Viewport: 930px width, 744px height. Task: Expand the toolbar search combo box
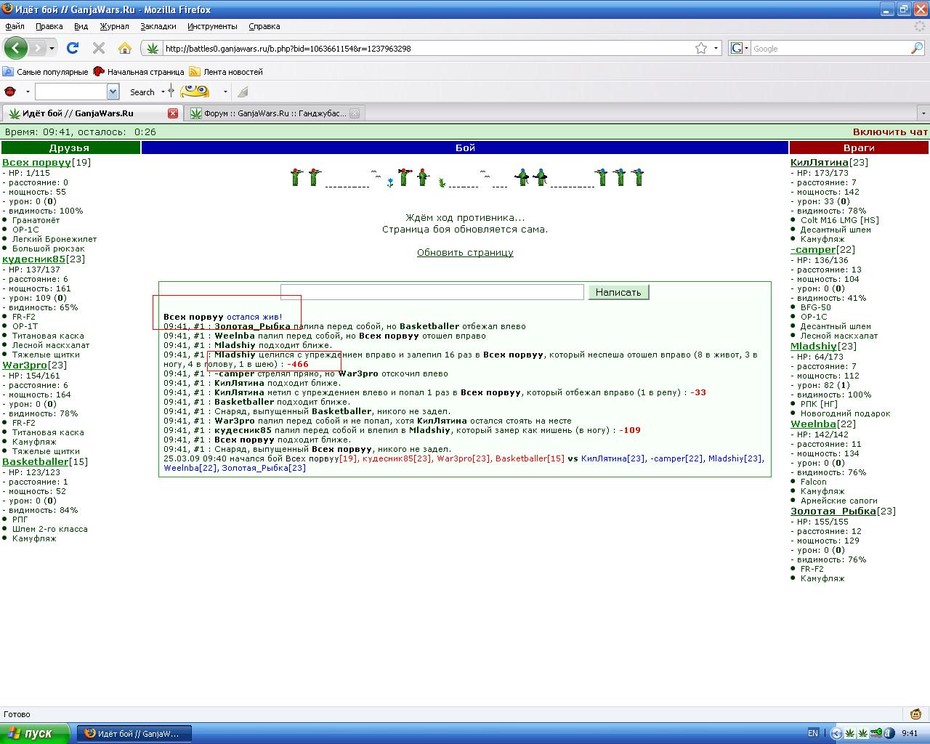(113, 91)
